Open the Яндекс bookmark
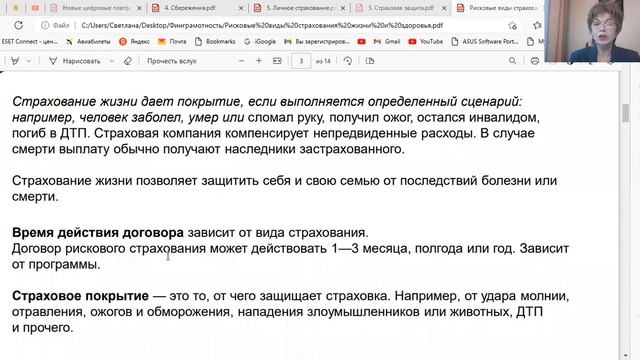Image resolution: width=640 pixels, height=360 pixels. [x=134, y=41]
